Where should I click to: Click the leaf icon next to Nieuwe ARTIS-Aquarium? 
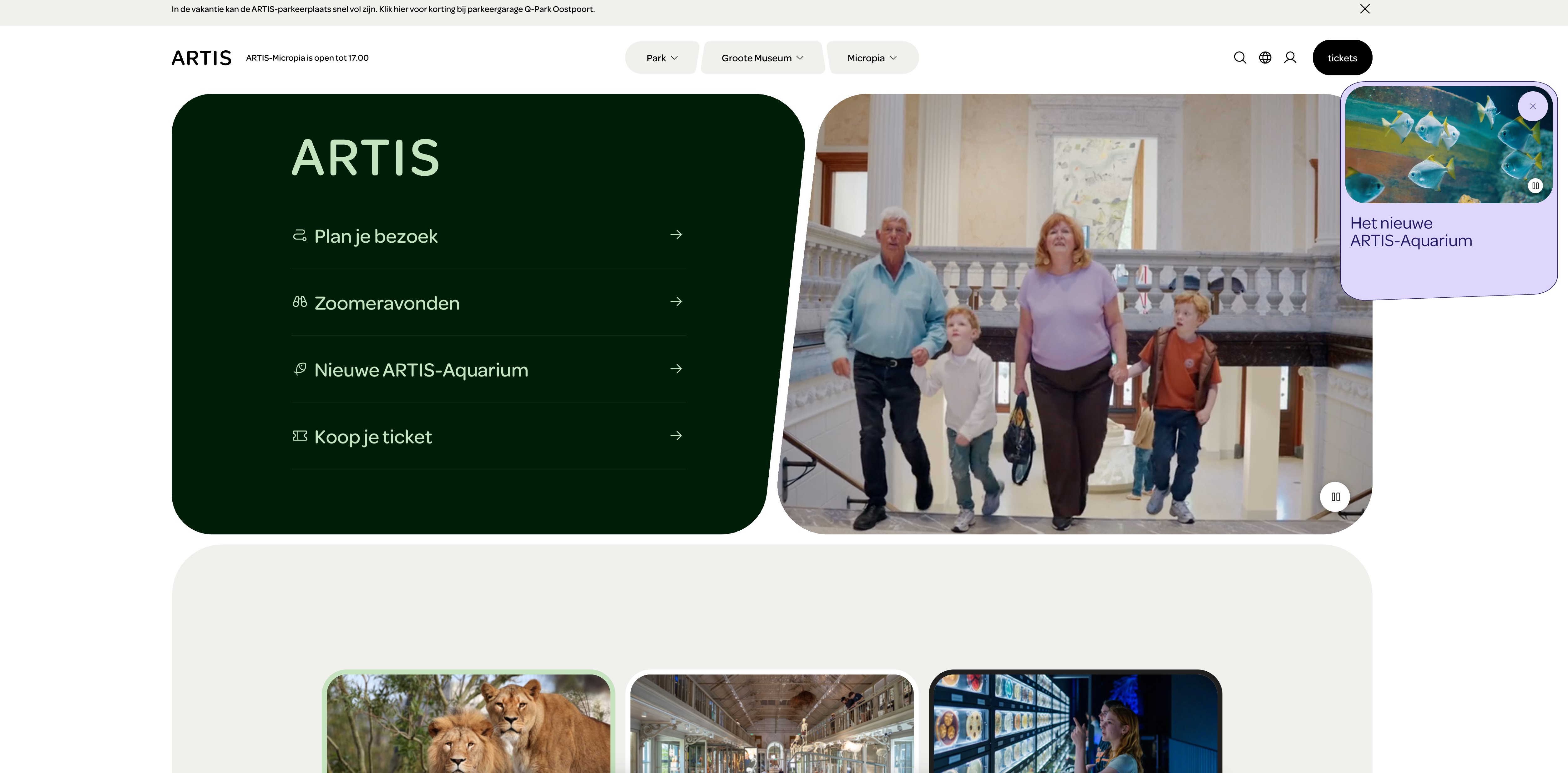coord(300,369)
